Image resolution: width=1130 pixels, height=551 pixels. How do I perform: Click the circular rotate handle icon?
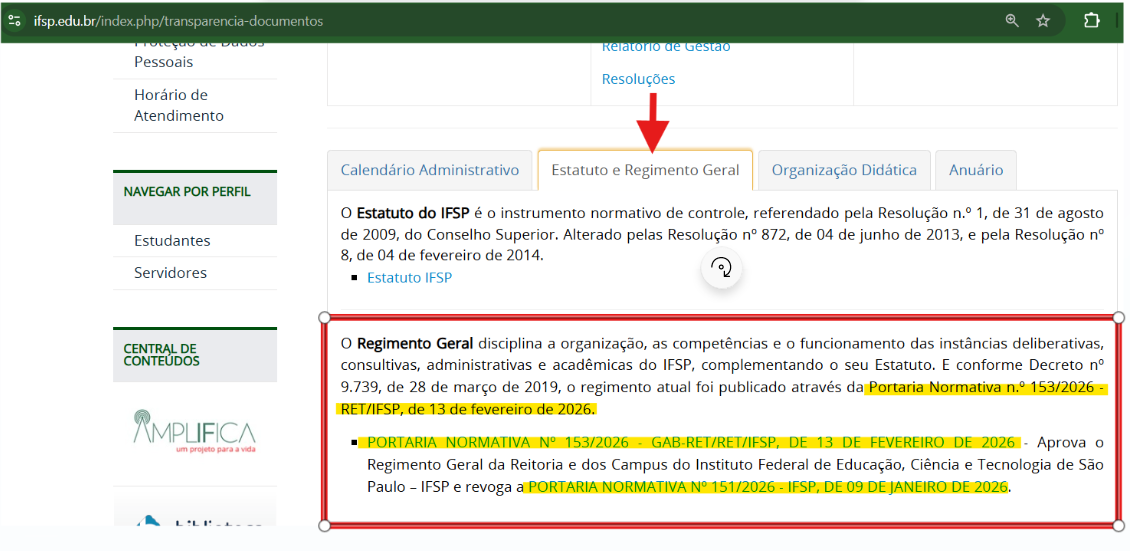click(721, 267)
